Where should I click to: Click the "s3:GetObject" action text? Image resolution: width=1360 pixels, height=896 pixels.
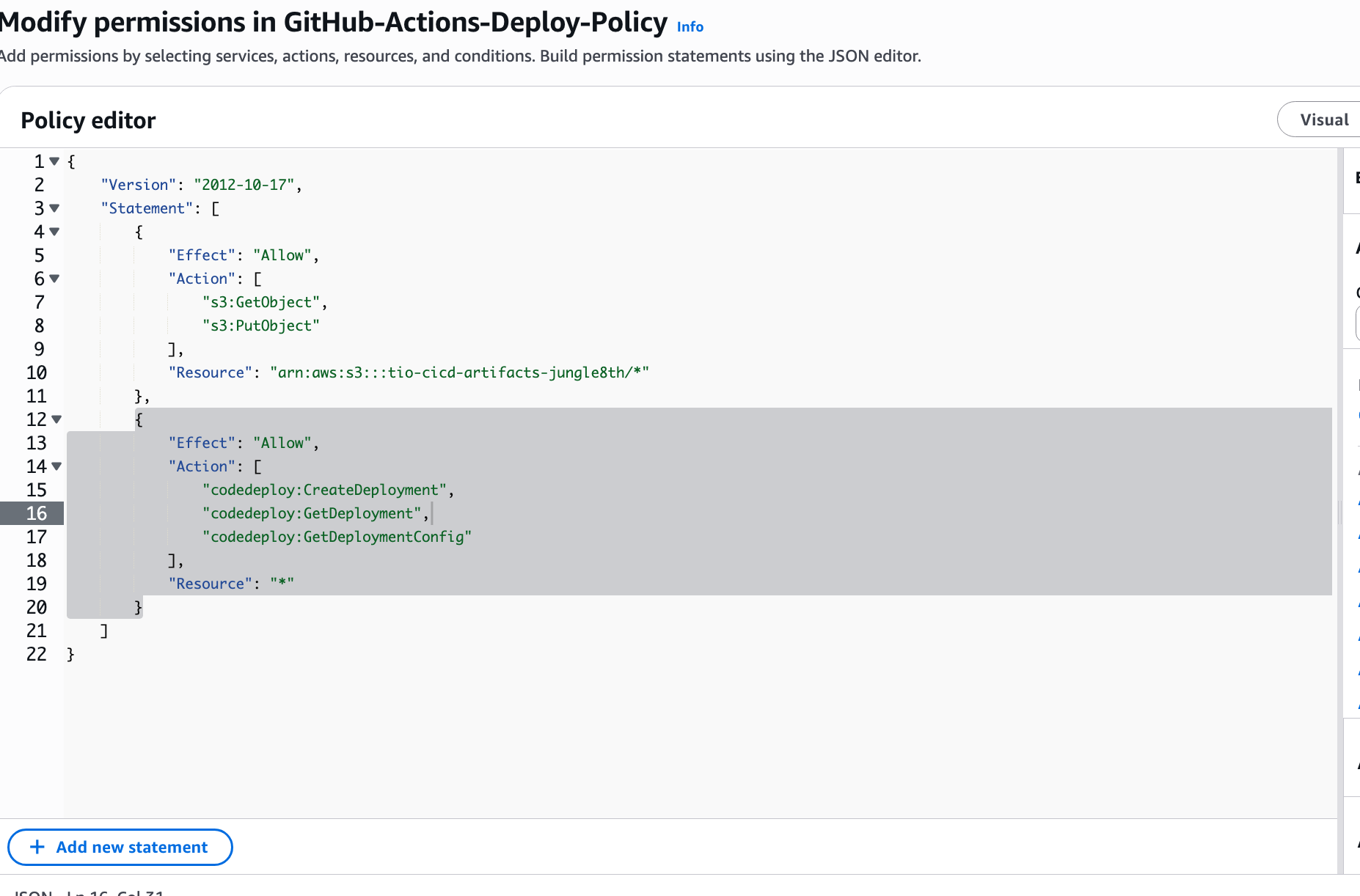point(261,302)
